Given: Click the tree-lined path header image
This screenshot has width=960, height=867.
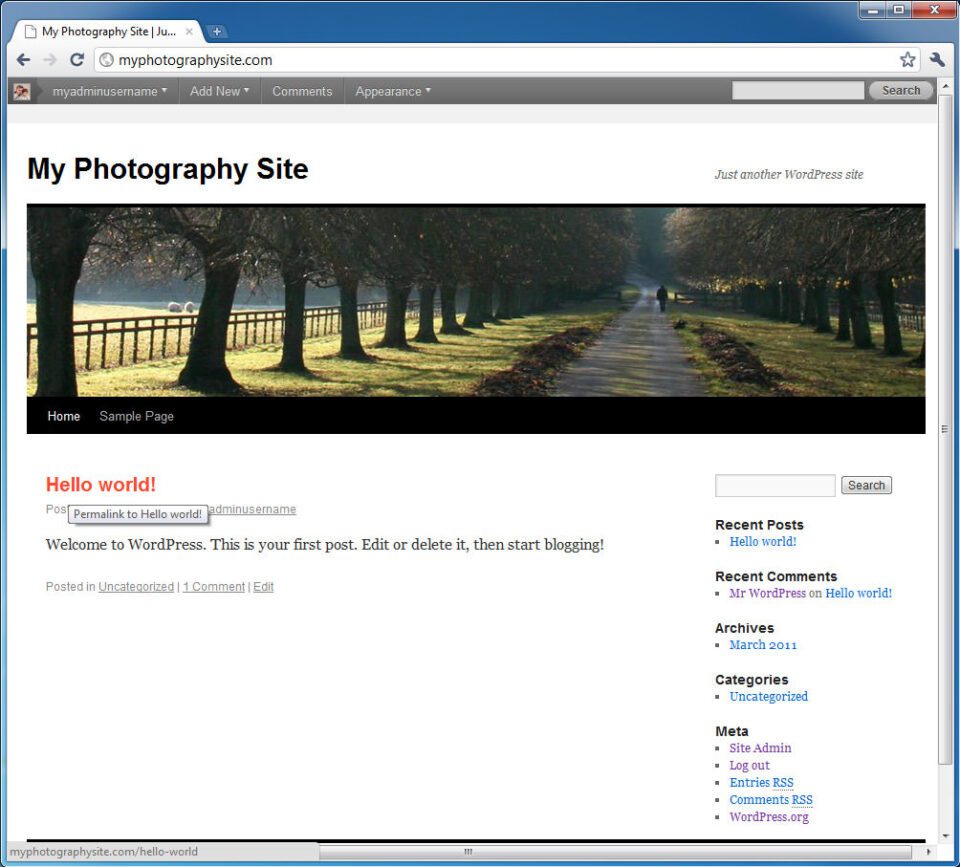Looking at the screenshot, I should [x=476, y=301].
